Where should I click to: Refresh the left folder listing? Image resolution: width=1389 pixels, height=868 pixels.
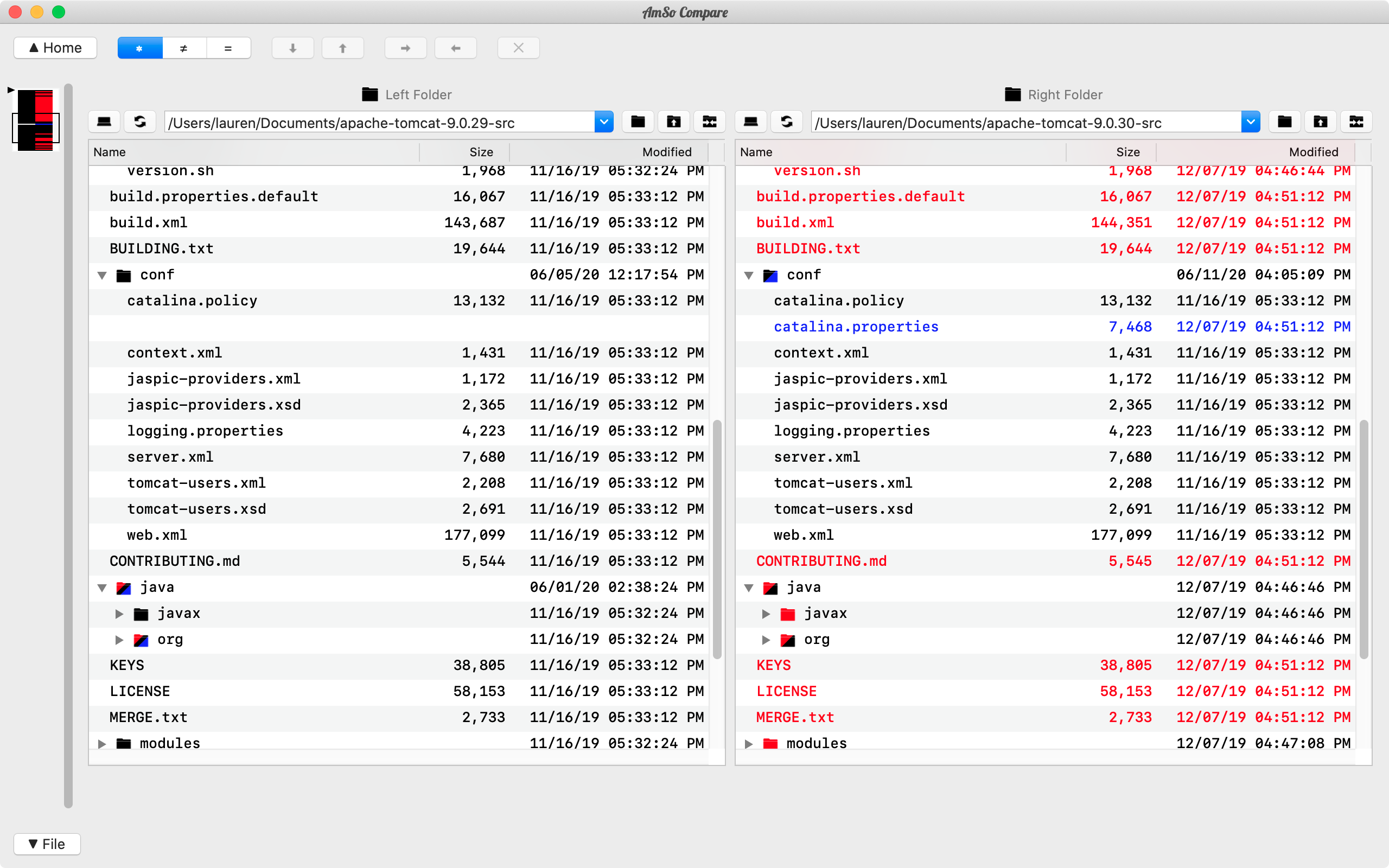click(140, 122)
